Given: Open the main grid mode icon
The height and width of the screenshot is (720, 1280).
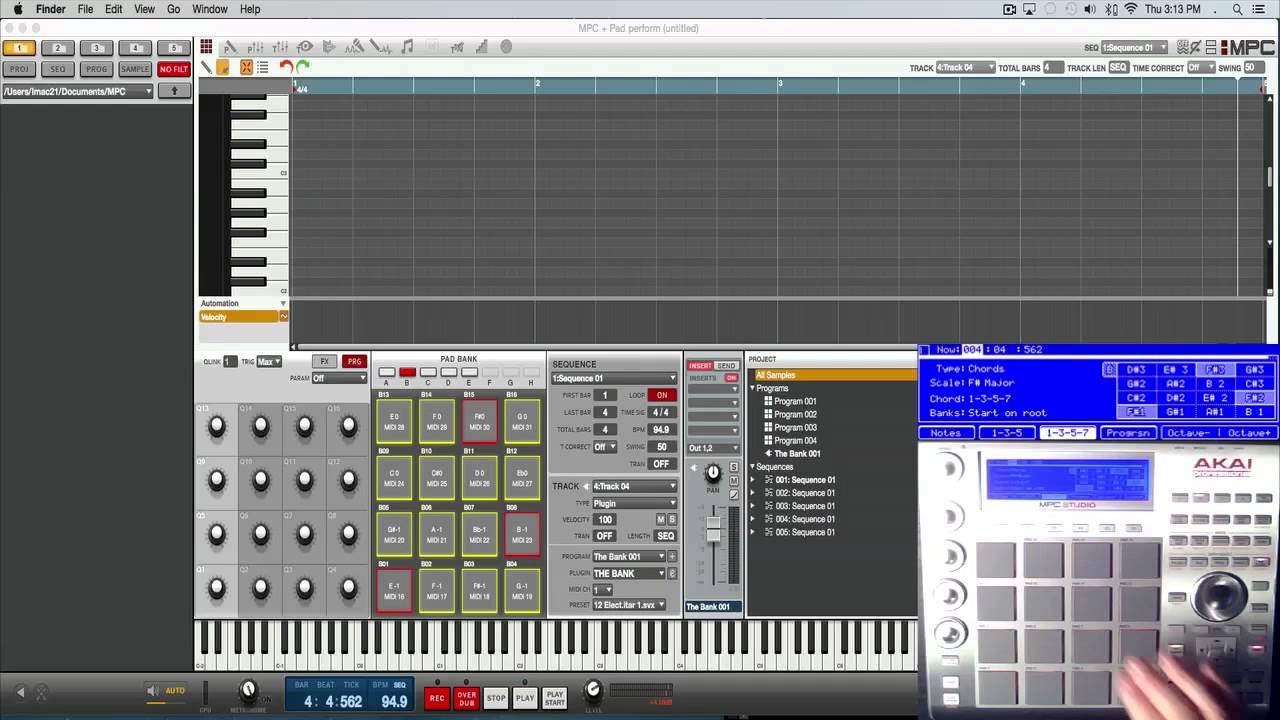Looking at the screenshot, I should 206,47.
